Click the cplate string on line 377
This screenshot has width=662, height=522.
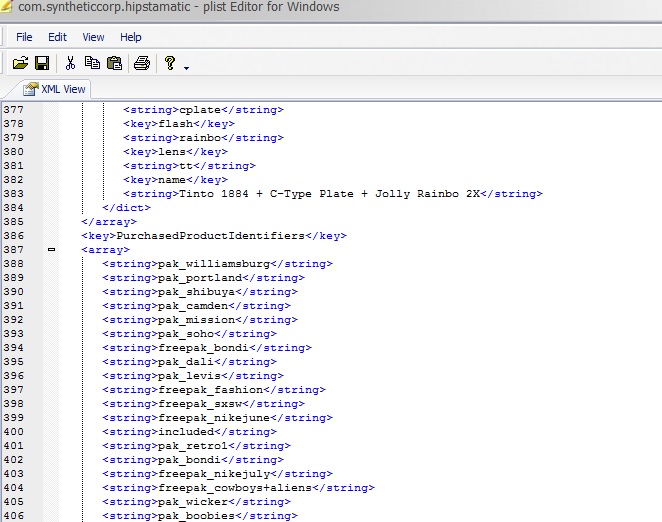coord(203,110)
